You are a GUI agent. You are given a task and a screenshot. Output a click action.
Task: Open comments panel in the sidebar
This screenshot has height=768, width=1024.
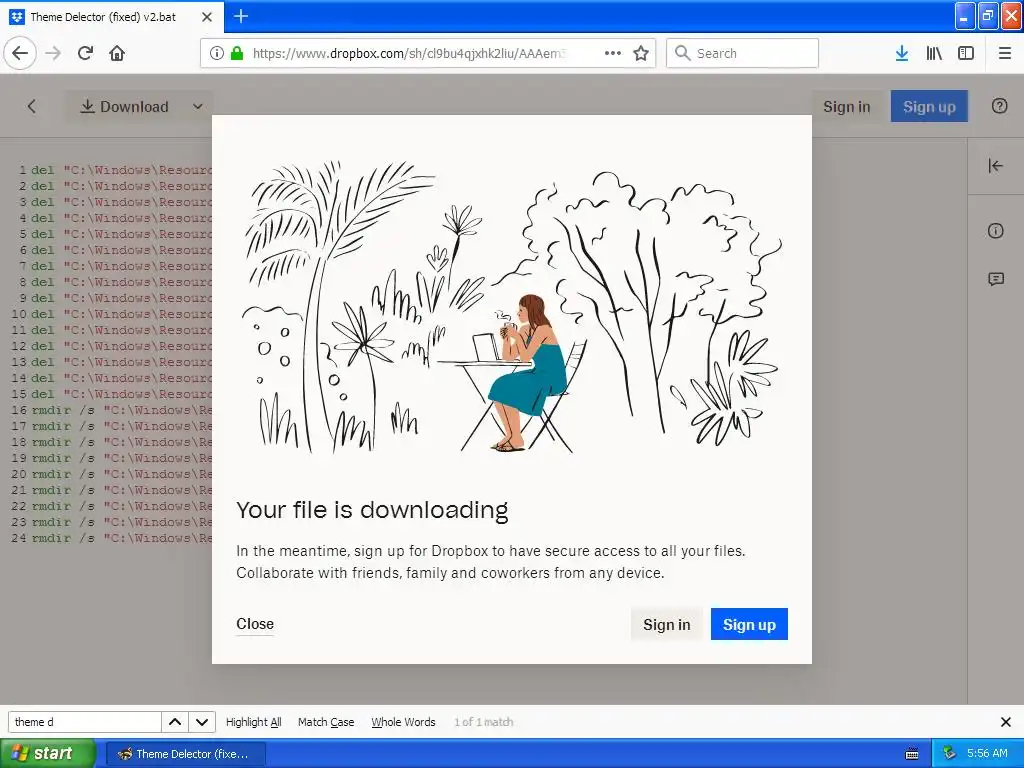995,280
